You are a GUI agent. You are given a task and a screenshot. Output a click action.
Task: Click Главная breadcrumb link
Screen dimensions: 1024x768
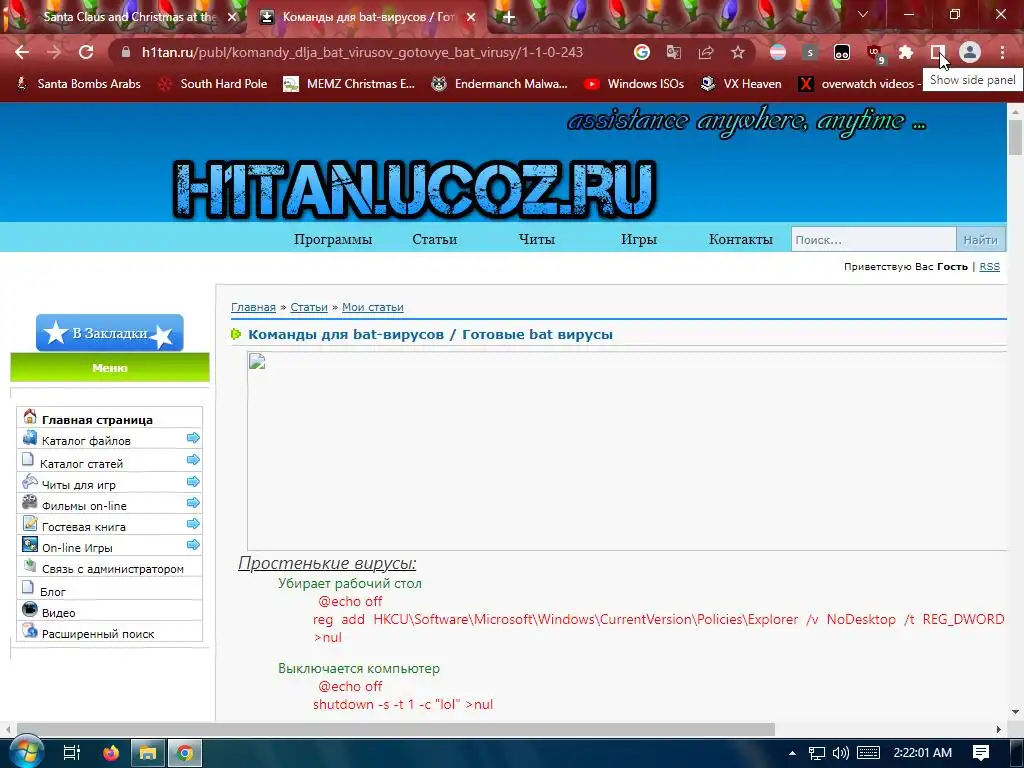click(253, 307)
